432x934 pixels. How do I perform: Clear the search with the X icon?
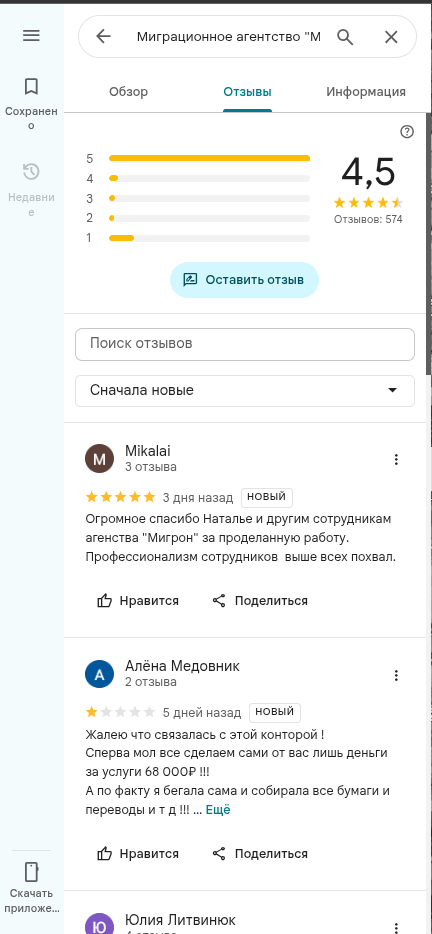click(391, 37)
